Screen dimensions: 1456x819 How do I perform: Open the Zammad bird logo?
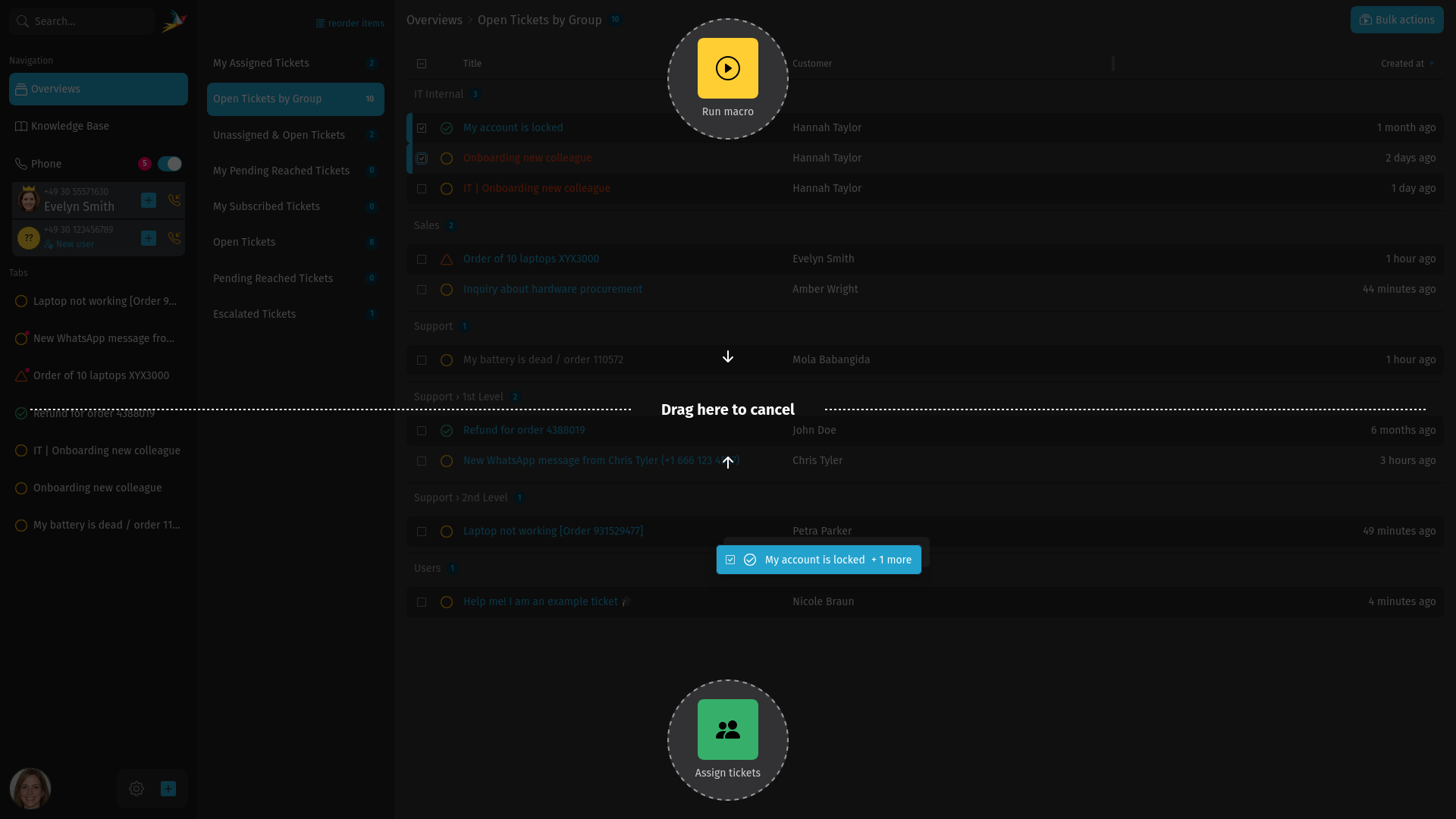click(174, 21)
